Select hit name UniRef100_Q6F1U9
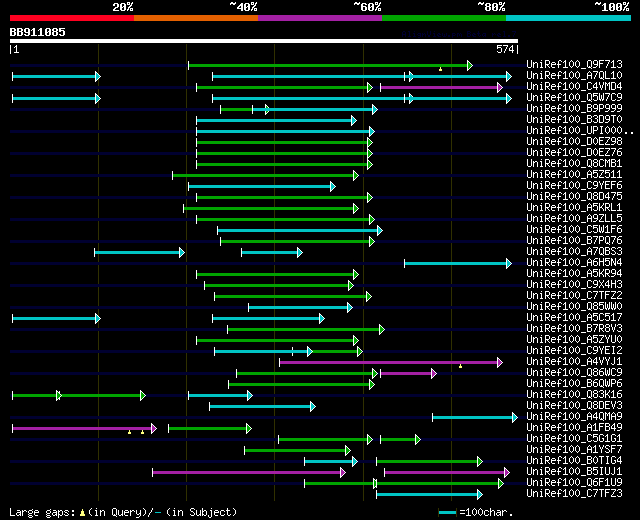640x520 pixels. click(x=574, y=483)
